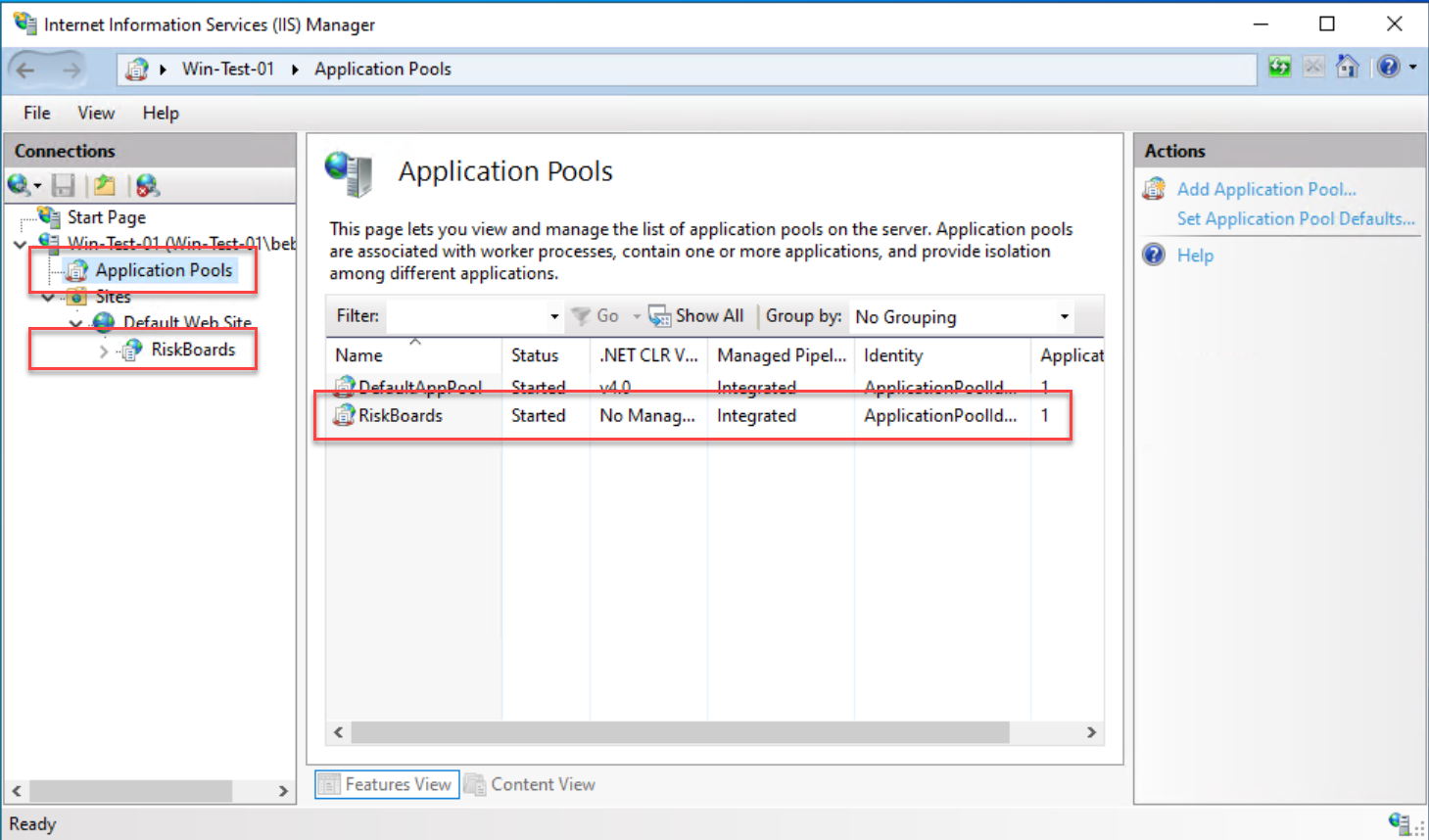Viewport: 1429px width, 840px height.
Task: Sort by the Identity column header
Action: (942, 355)
